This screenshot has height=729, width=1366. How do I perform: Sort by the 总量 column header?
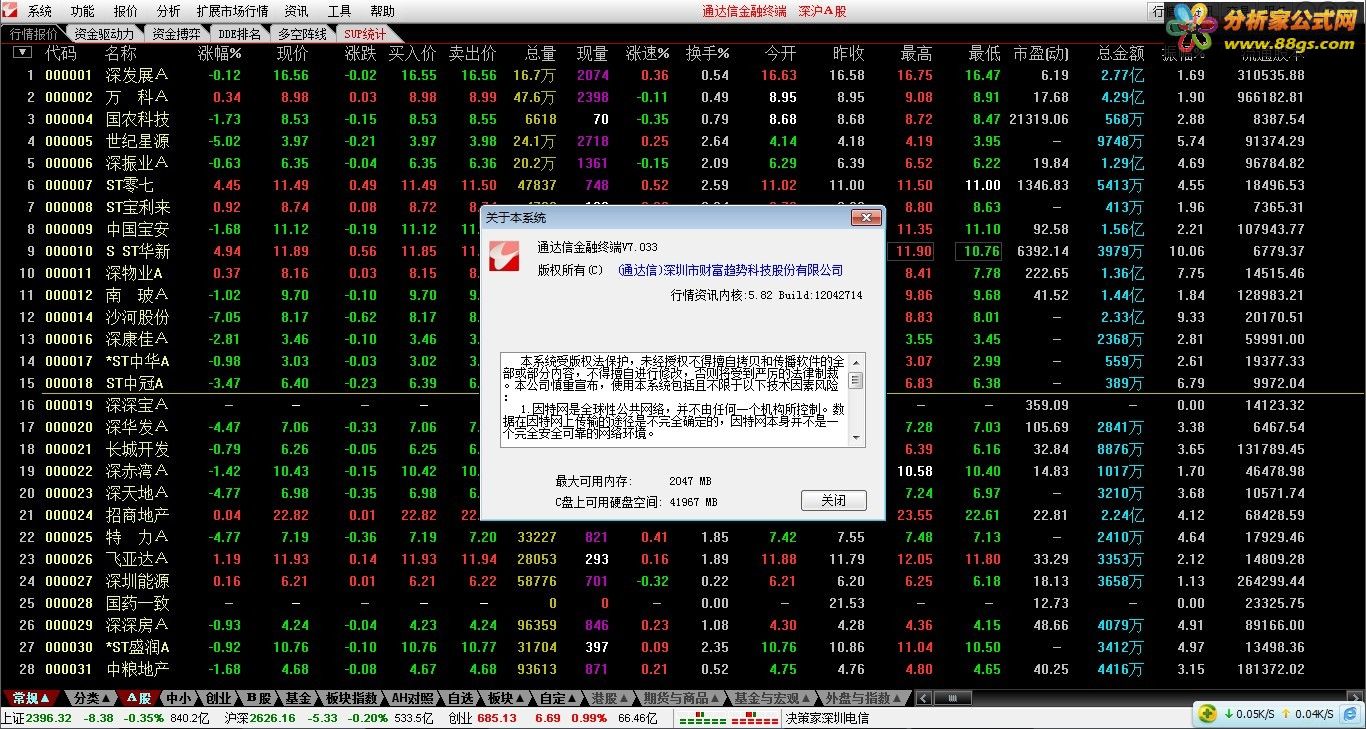[540, 53]
